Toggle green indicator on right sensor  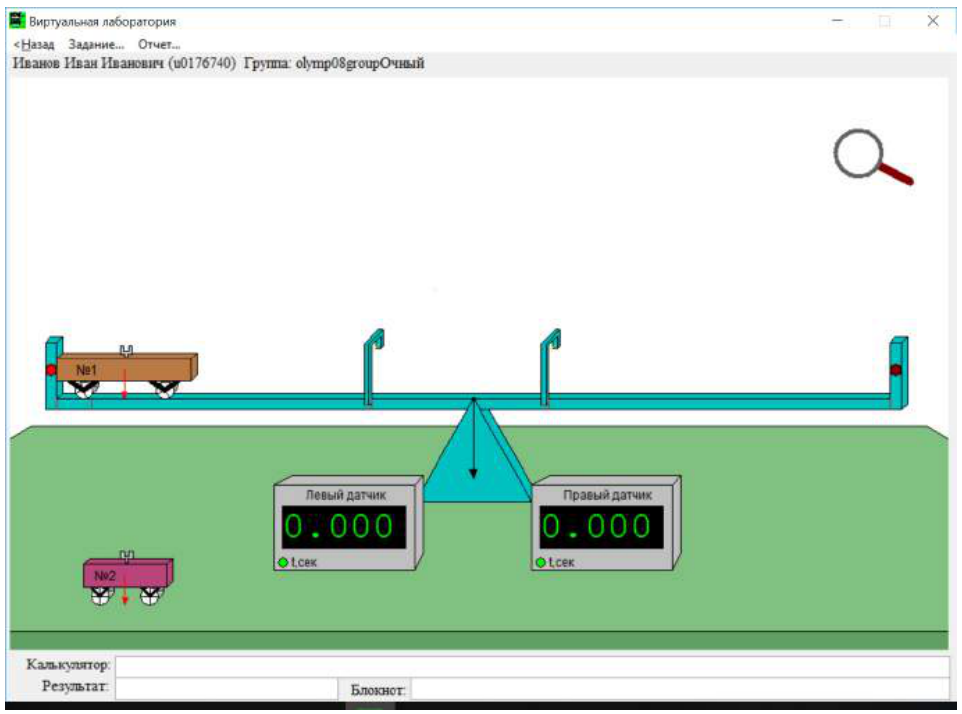pyautogui.click(x=541, y=562)
